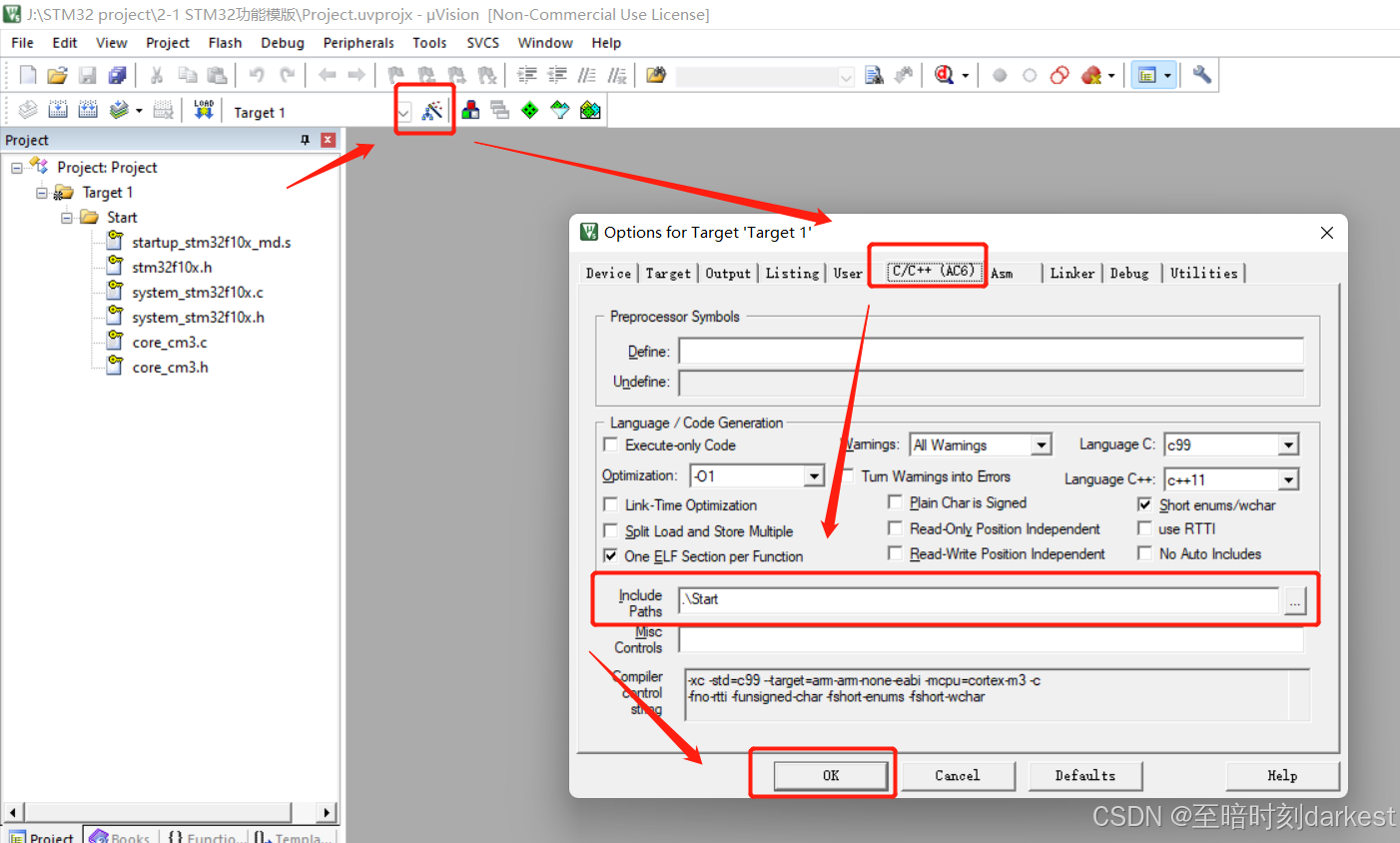Open the Warnings dropdown

point(1042,444)
